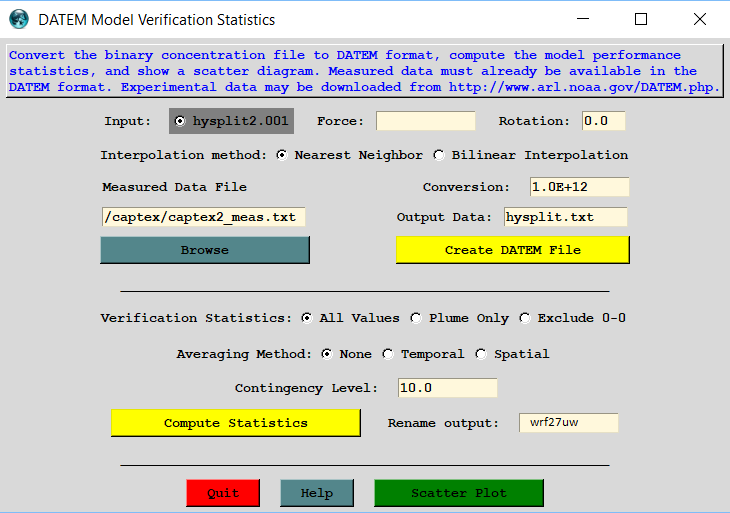The width and height of the screenshot is (730, 513).
Task: Edit the Conversion factor field
Action: [579, 187]
